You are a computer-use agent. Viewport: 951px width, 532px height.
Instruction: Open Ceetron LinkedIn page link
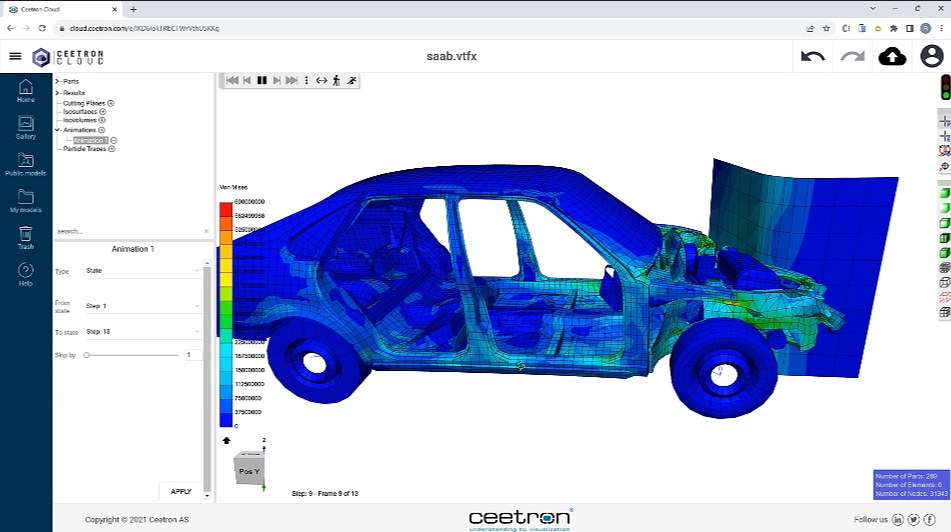pos(898,519)
